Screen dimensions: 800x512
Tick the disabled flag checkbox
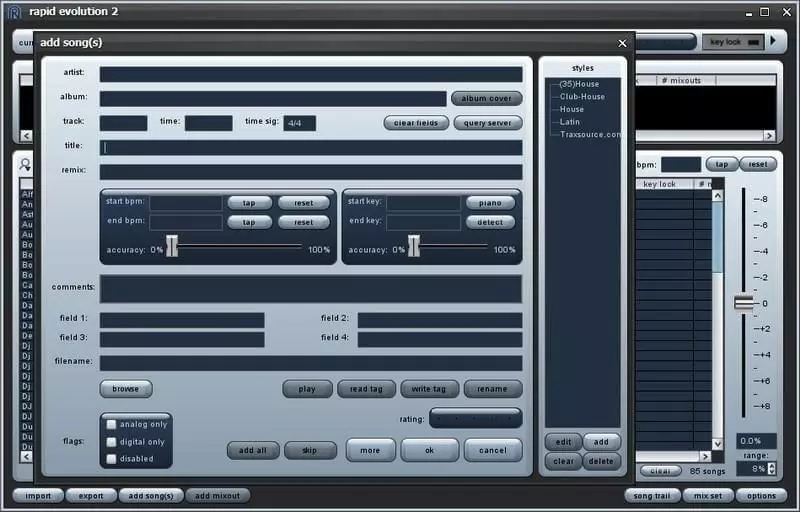112,459
